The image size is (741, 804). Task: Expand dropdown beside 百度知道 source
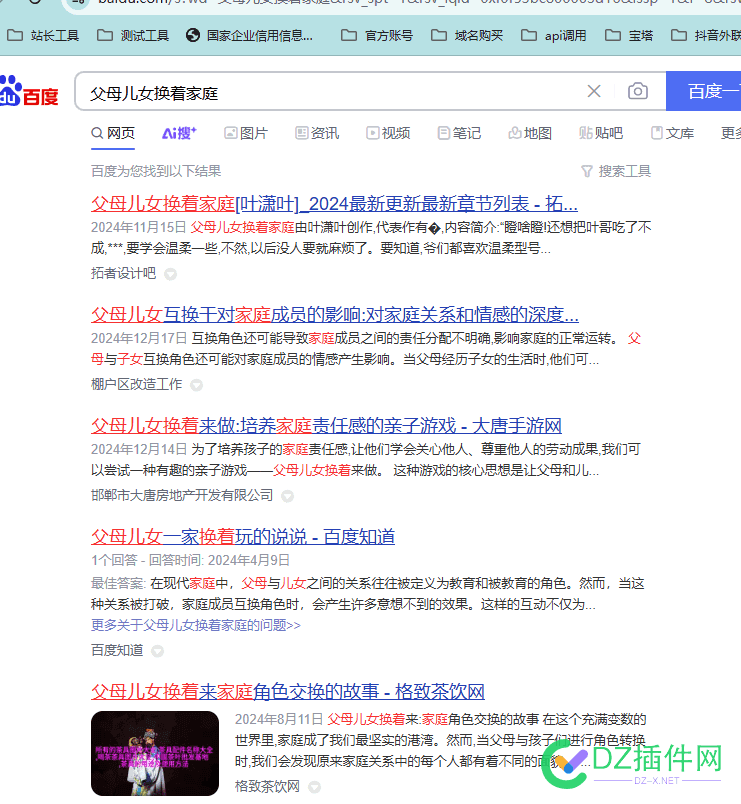click(x=157, y=651)
